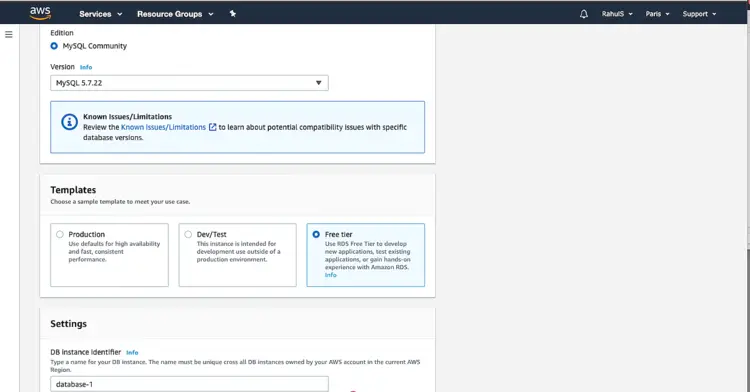
Task: Click the Settings heading
Action: click(68, 324)
